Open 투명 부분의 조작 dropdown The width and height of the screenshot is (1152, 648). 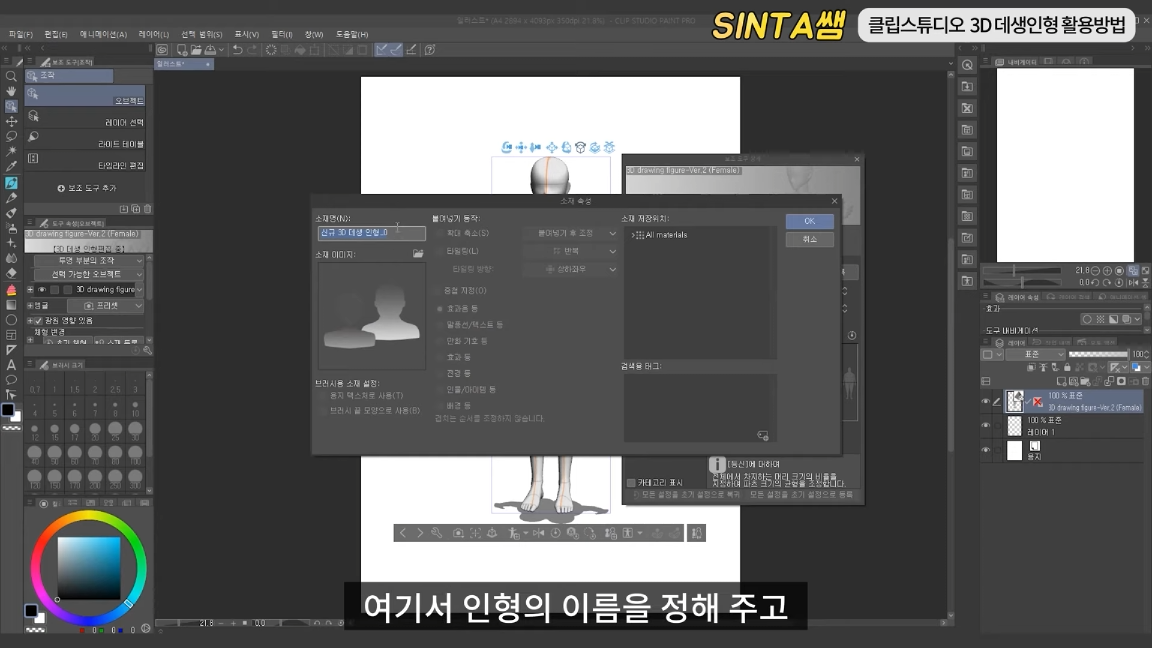click(x=90, y=261)
